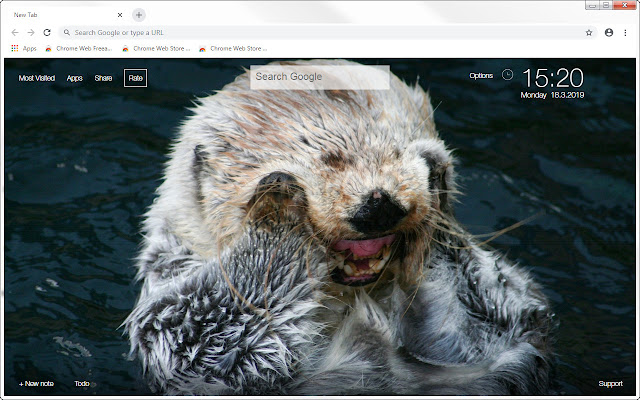Open the Chrome profile account icon
The height and width of the screenshot is (400, 640).
(609, 33)
